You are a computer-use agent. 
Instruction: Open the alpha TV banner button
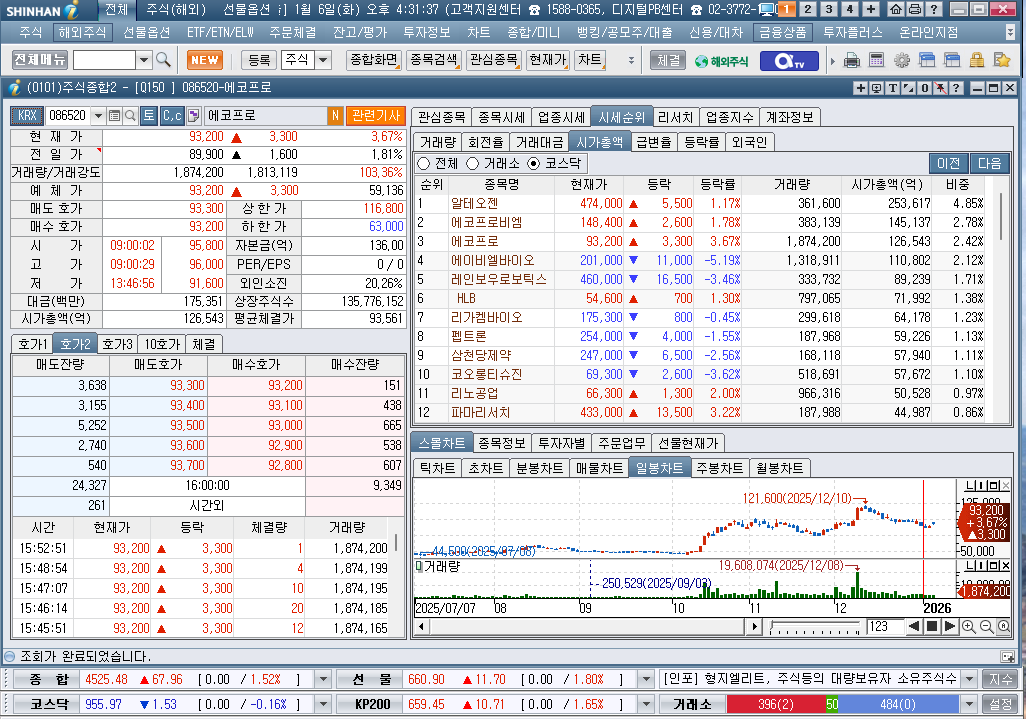(x=789, y=61)
